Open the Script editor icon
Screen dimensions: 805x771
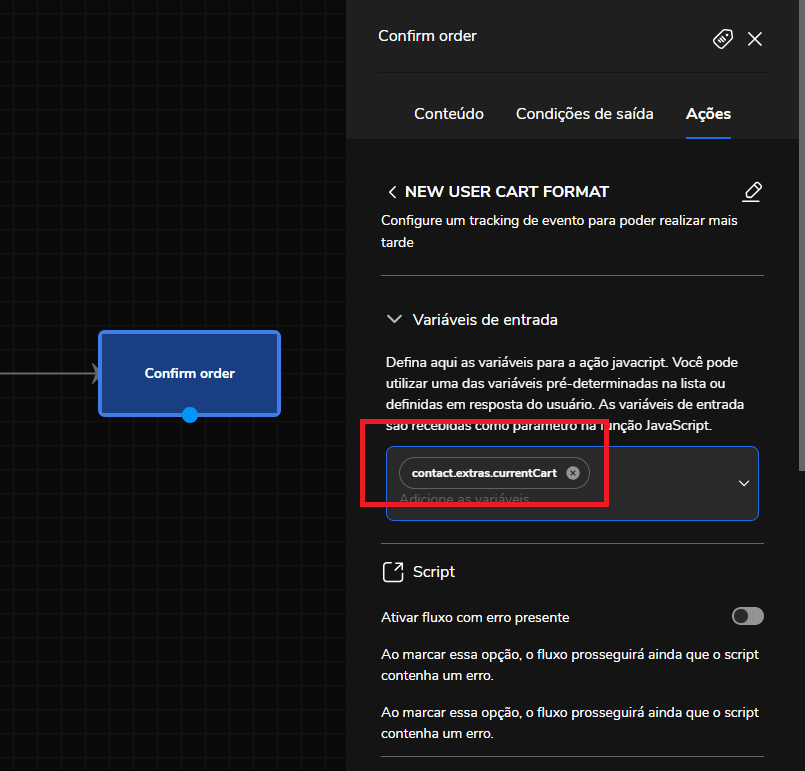(393, 572)
